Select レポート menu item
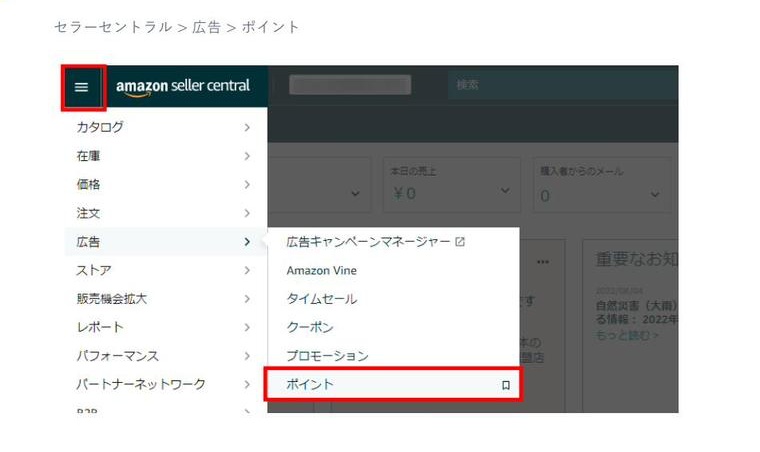Screen dimensions: 760x452 pyautogui.click(x=166, y=327)
